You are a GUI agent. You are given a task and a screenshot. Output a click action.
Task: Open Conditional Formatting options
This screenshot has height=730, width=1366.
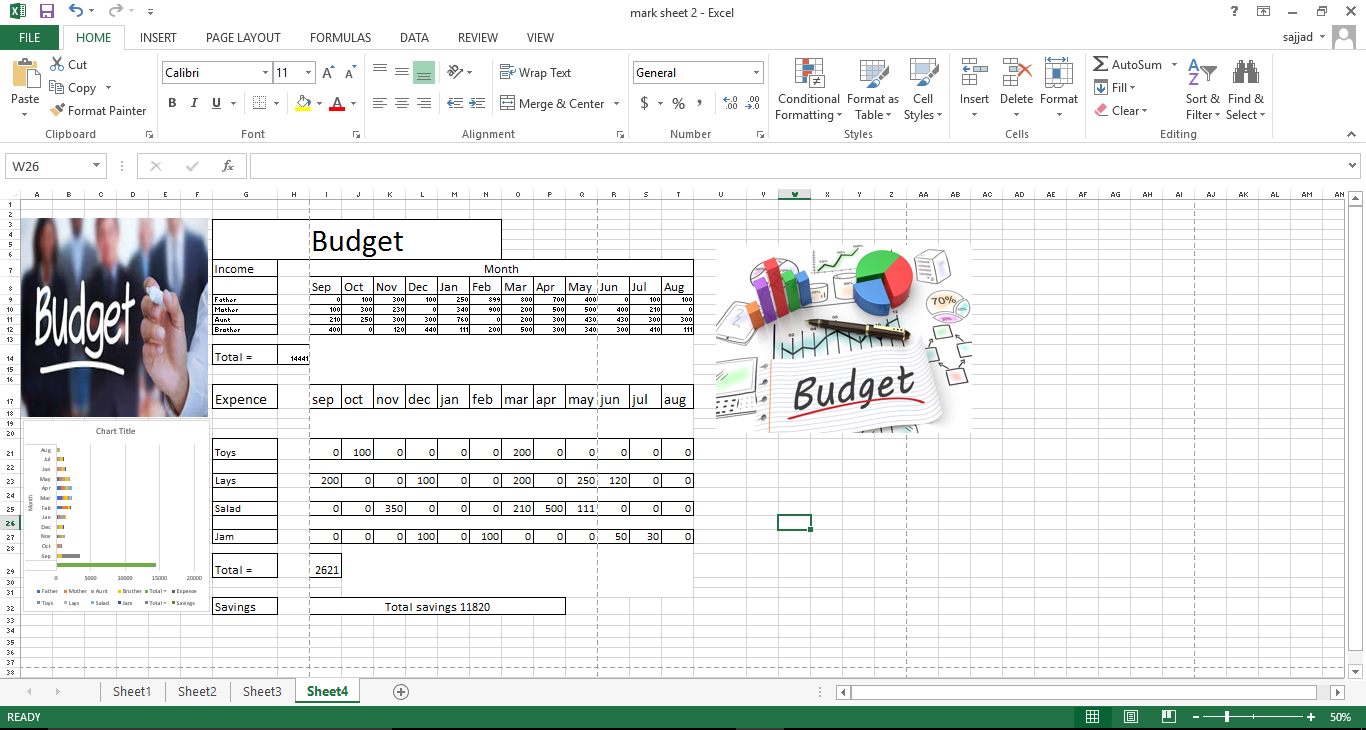click(808, 89)
